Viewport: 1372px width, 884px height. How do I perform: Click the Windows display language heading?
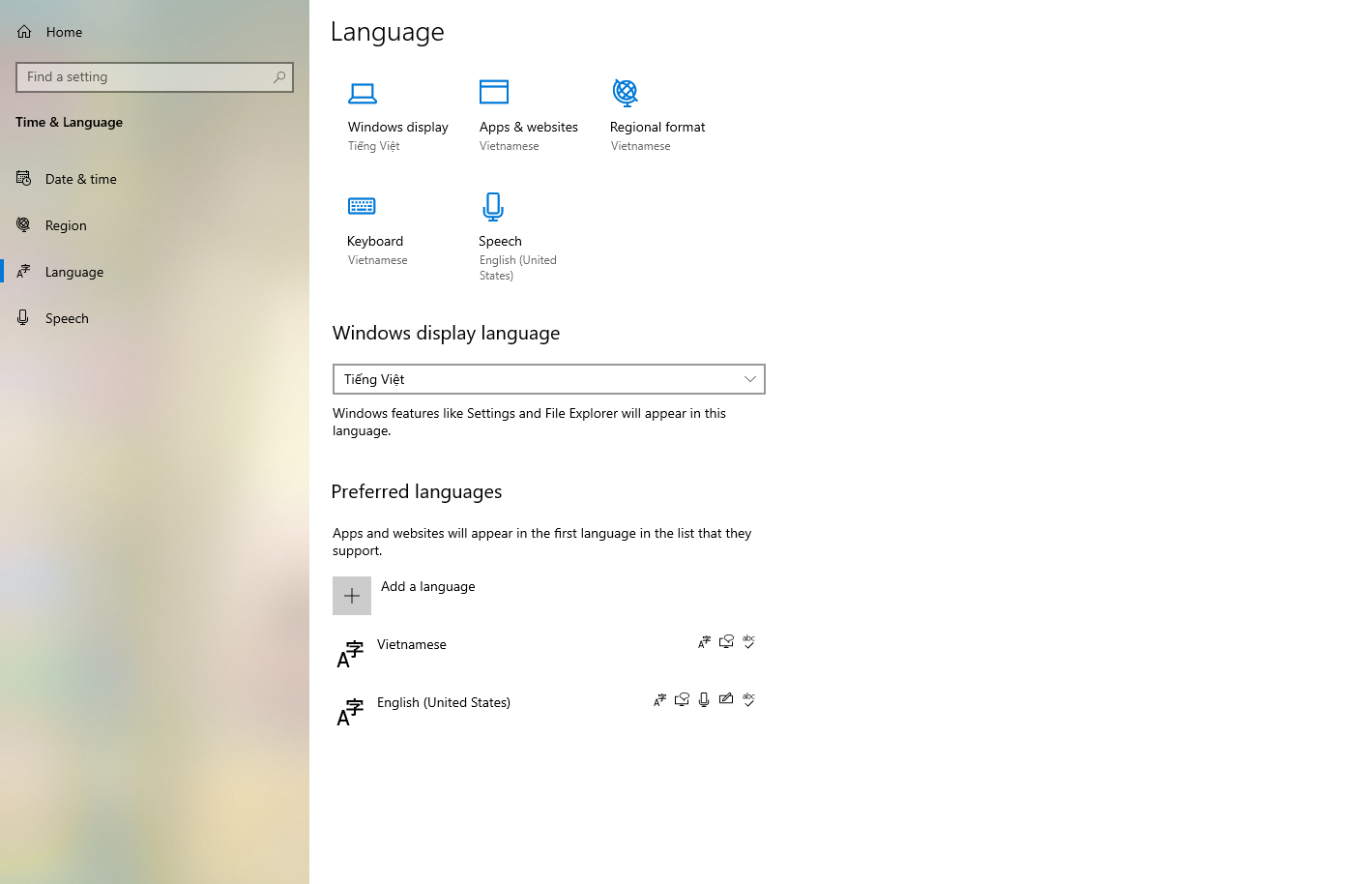[447, 333]
